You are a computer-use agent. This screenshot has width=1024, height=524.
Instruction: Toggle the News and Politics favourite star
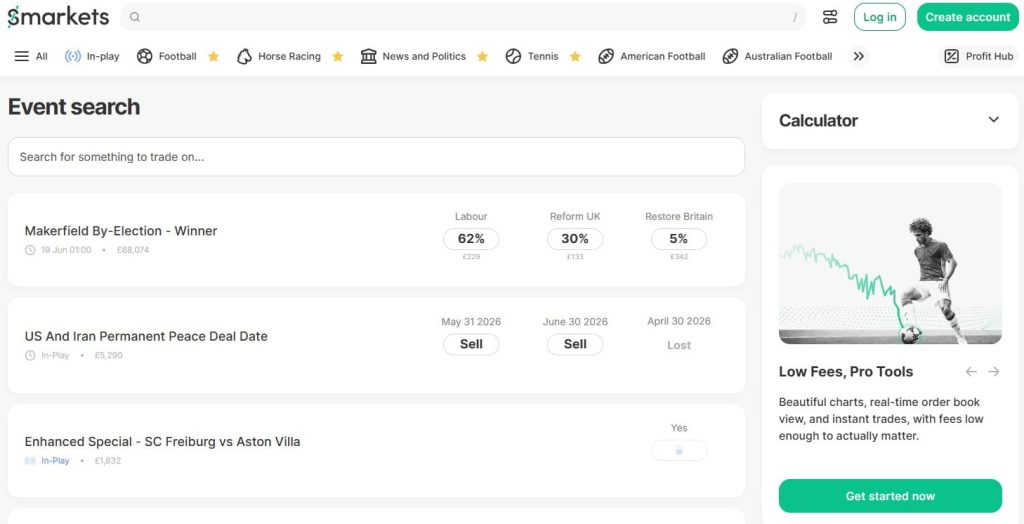tap(482, 56)
